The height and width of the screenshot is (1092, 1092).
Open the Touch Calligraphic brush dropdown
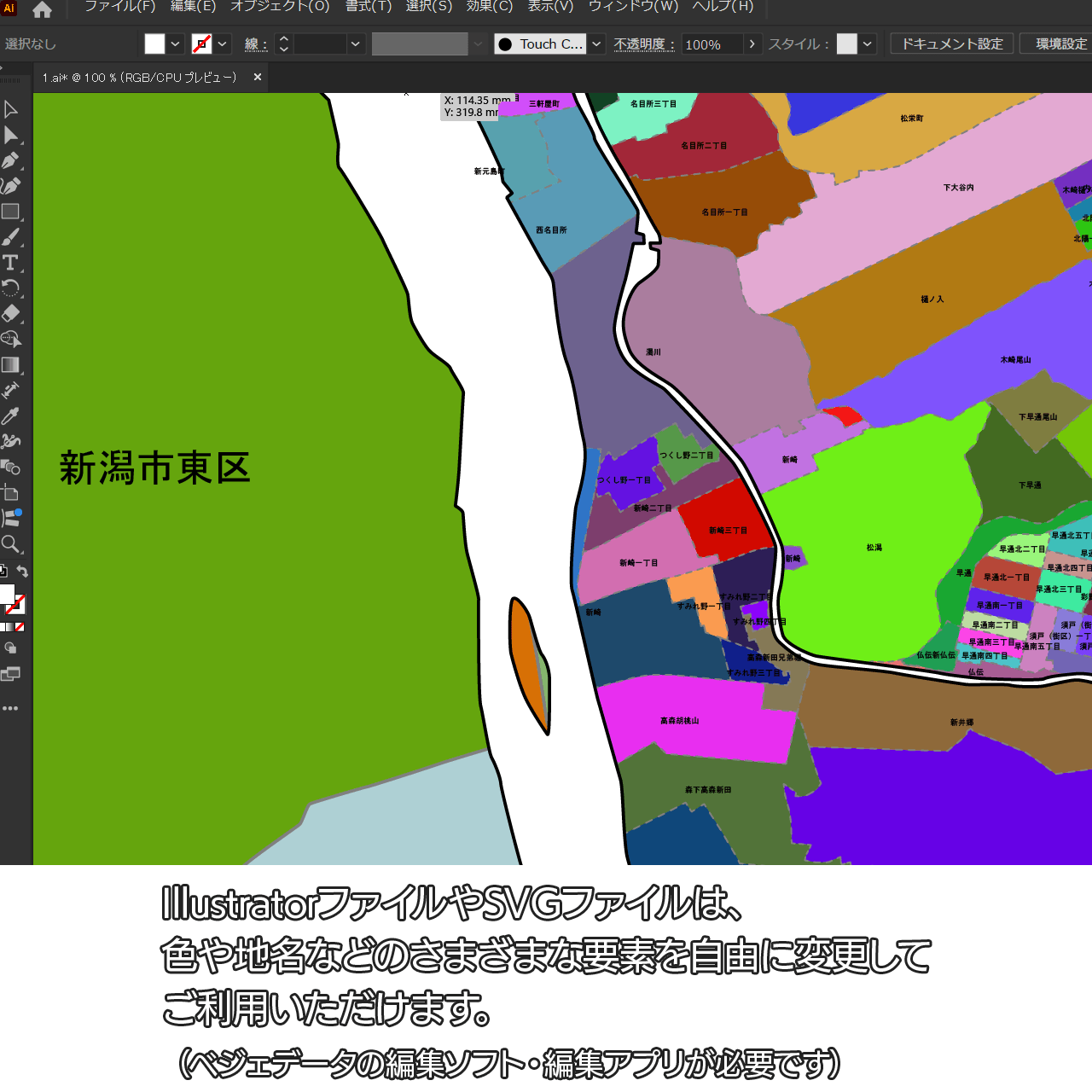(x=597, y=44)
